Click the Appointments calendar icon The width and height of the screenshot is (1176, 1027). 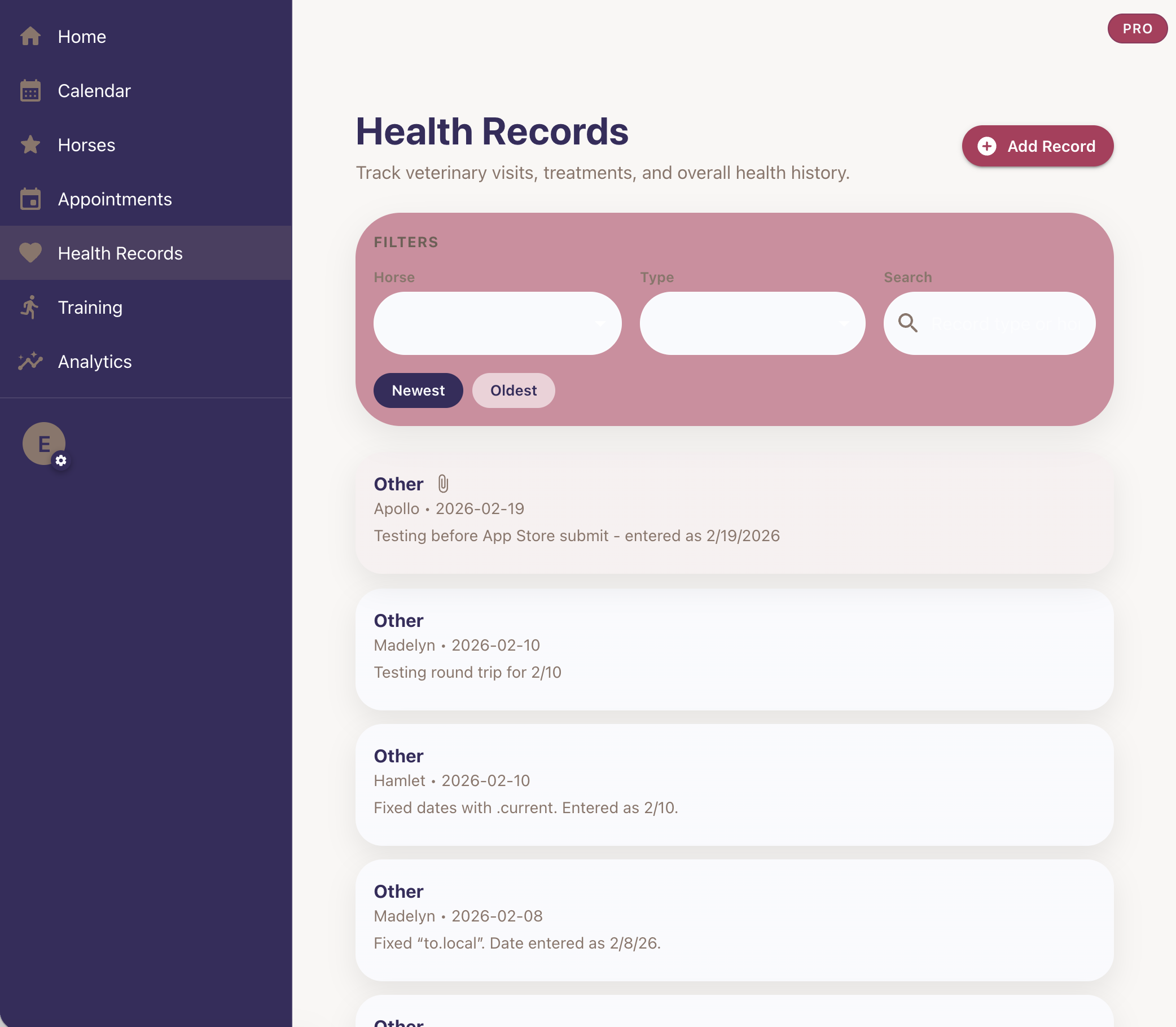point(30,199)
